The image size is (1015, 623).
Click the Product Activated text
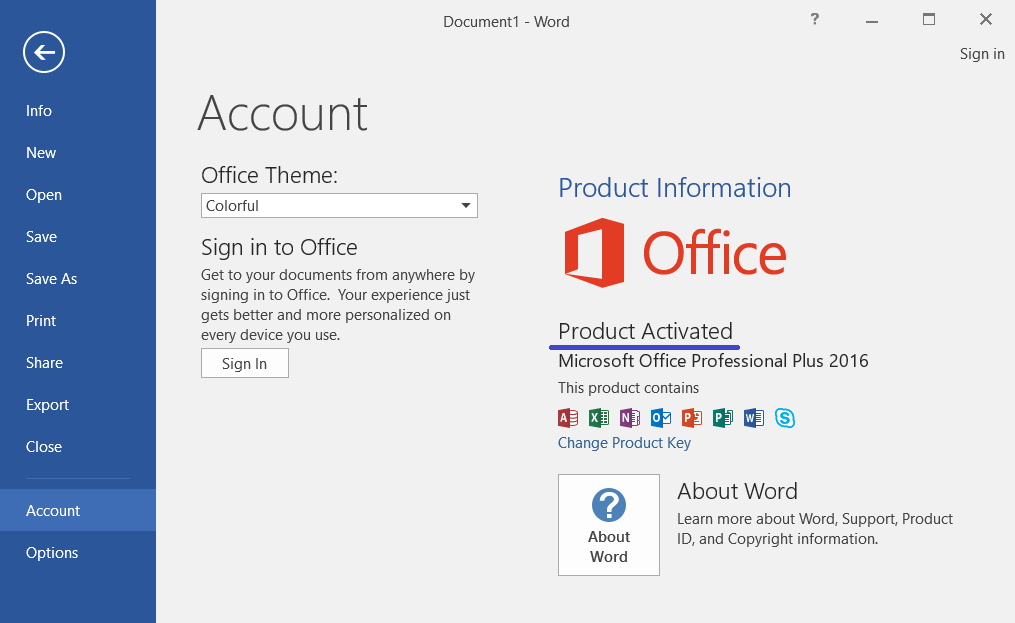click(645, 331)
